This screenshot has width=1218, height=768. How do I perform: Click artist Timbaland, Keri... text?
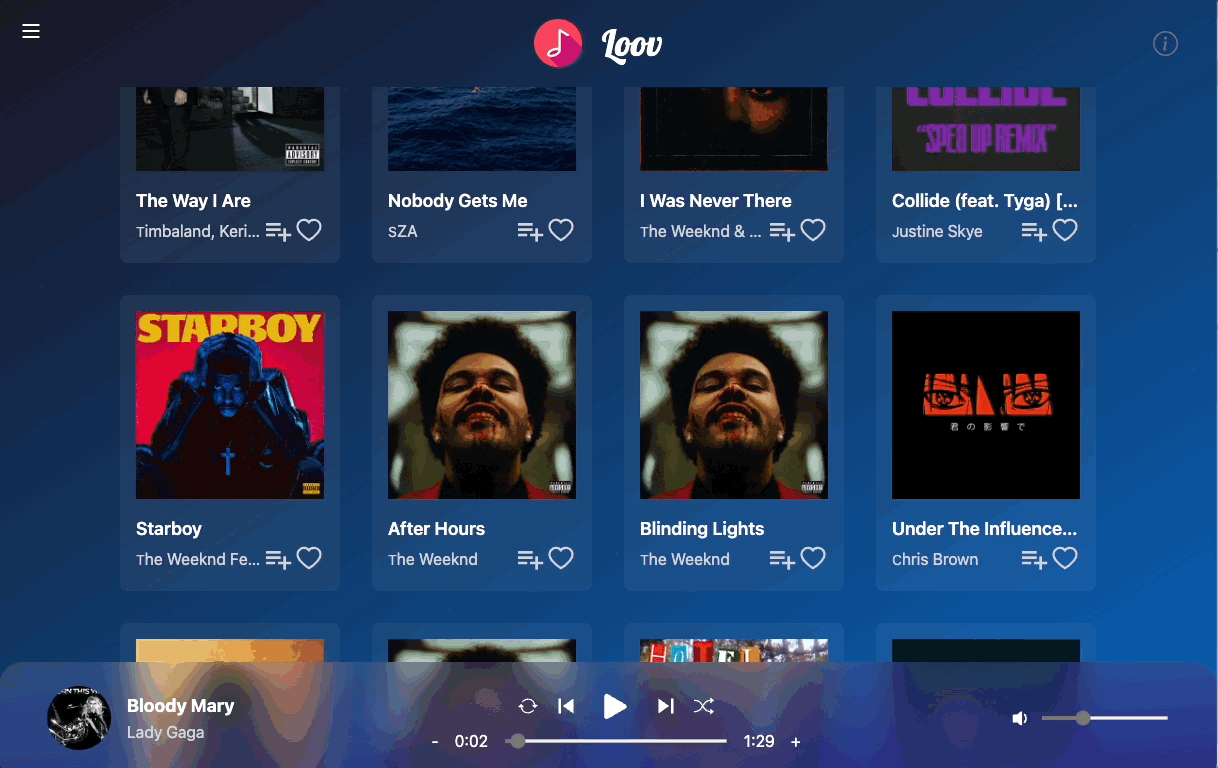tap(198, 231)
